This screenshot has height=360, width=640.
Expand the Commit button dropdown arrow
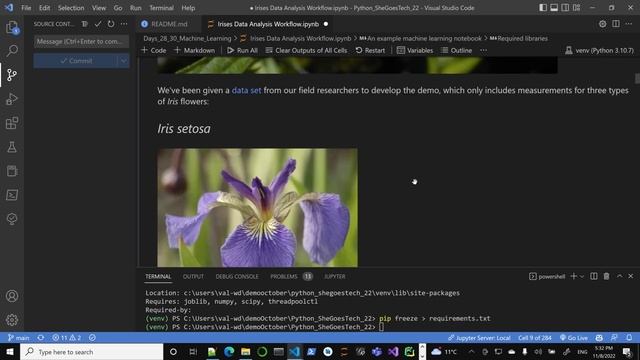(124, 61)
